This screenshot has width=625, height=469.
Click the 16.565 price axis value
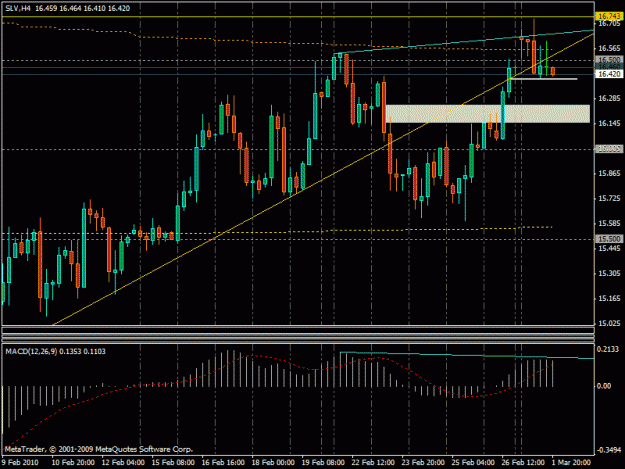tap(609, 48)
